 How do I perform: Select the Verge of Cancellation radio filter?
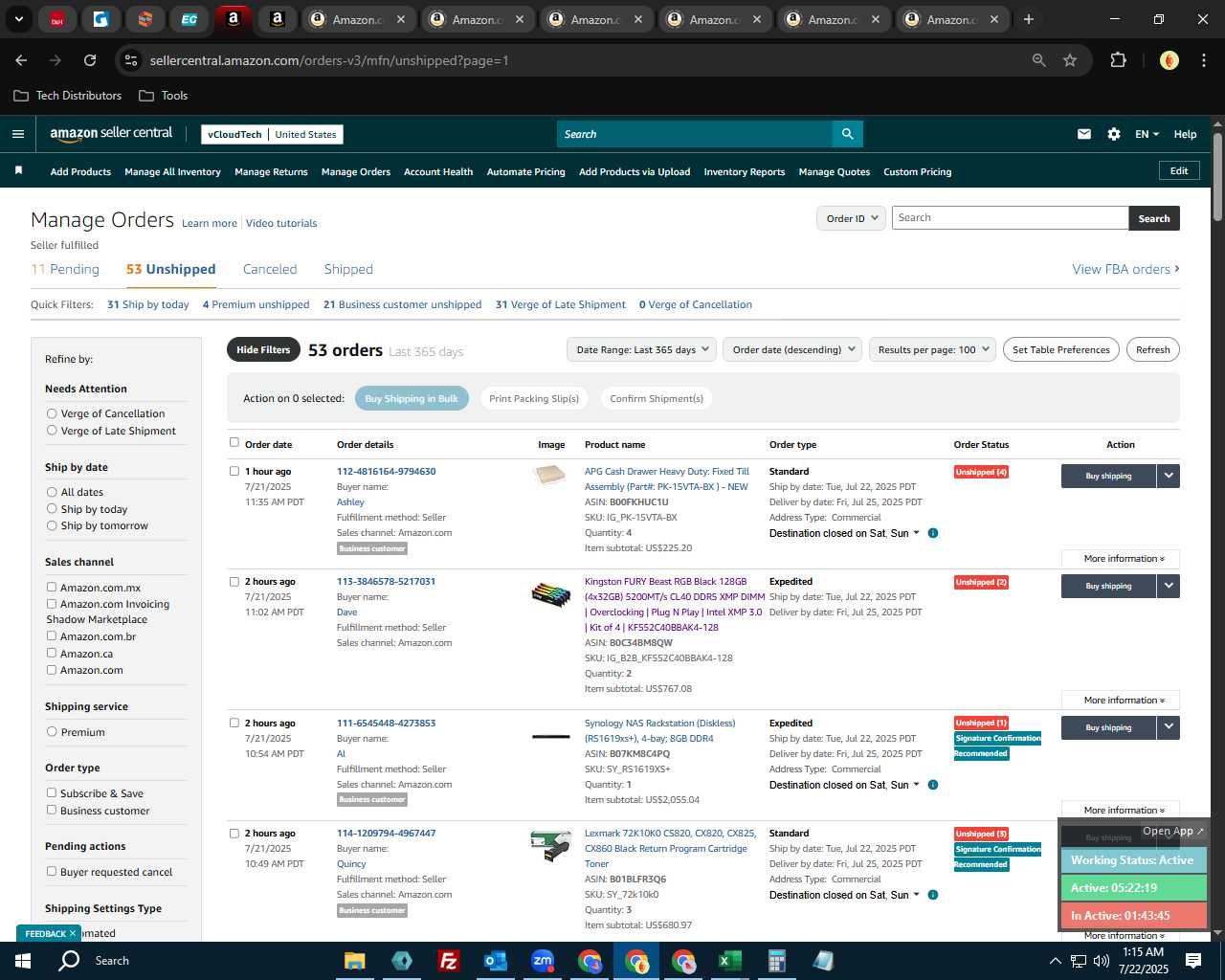(x=52, y=413)
